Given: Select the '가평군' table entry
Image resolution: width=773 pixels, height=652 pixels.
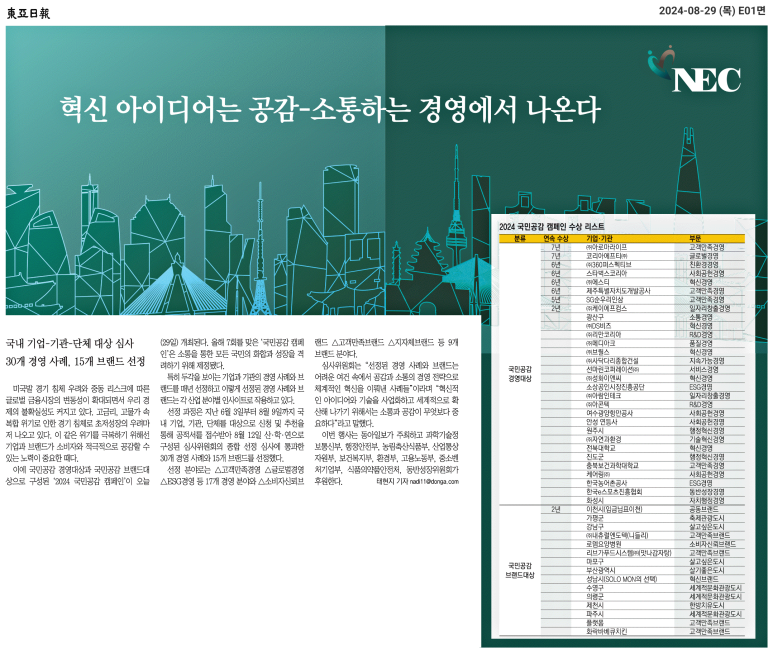Looking at the screenshot, I should [595, 518].
